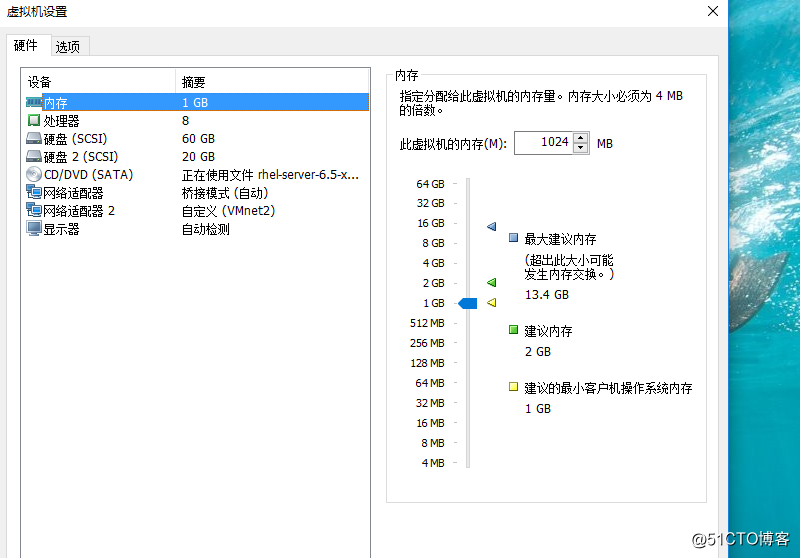Click the 硬盘 2 (SCSI) disk icon

click(34, 157)
